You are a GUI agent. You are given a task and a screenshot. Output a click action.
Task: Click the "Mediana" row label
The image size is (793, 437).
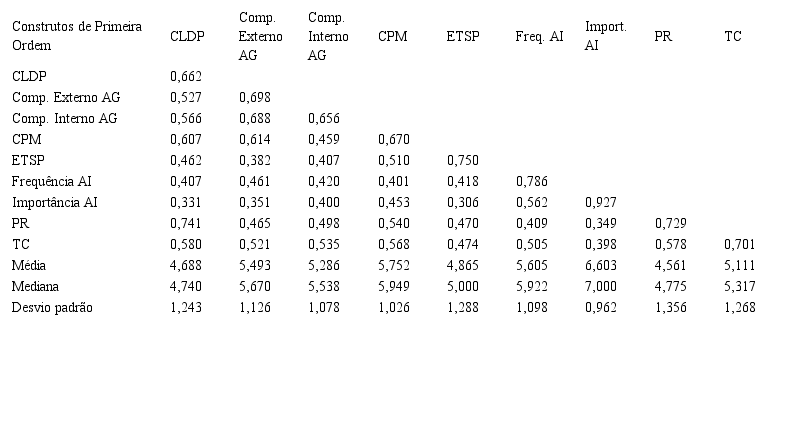click(36, 286)
